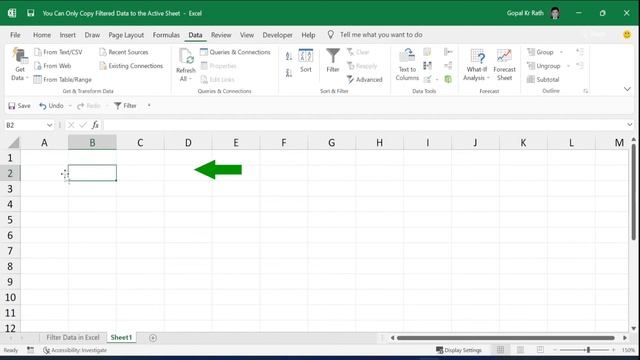Viewport: 640px width, 360px height.
Task: Open the Home tab
Action: (42, 35)
